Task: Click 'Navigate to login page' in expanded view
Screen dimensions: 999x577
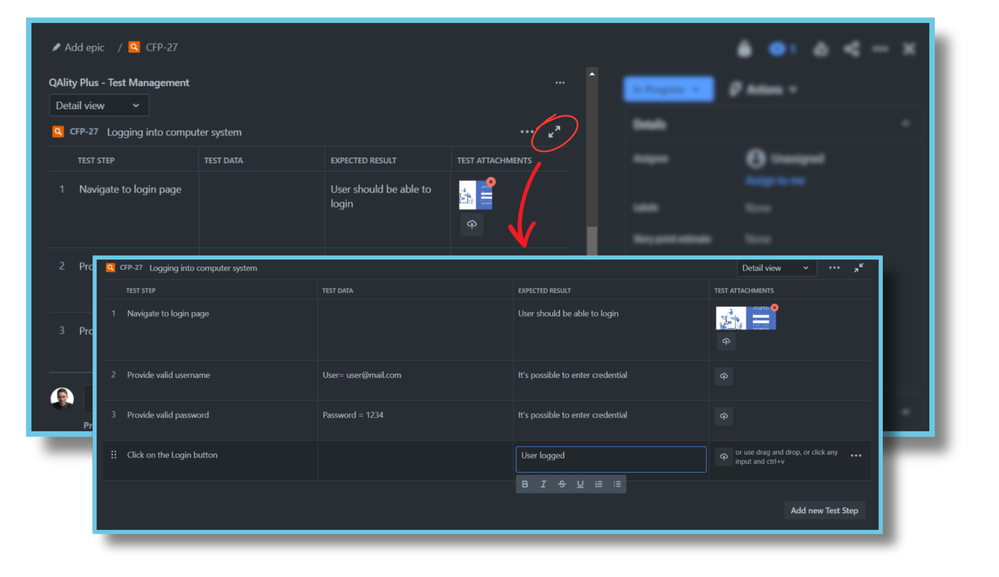Action: pos(168,313)
